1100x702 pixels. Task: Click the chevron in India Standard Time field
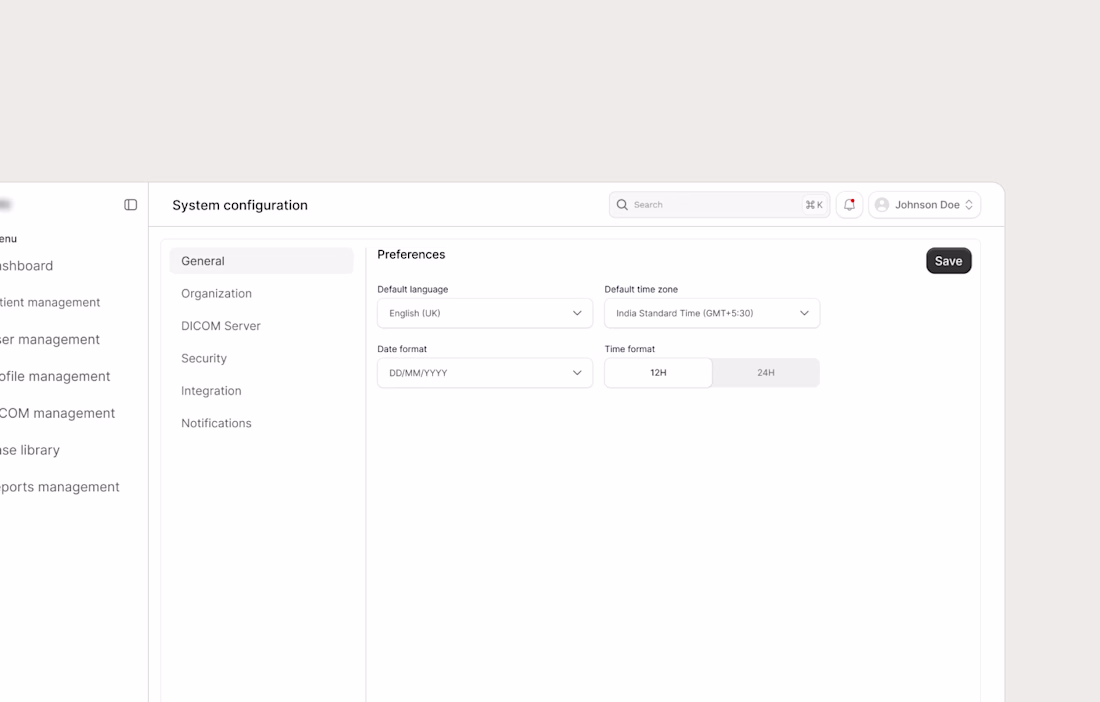804,313
